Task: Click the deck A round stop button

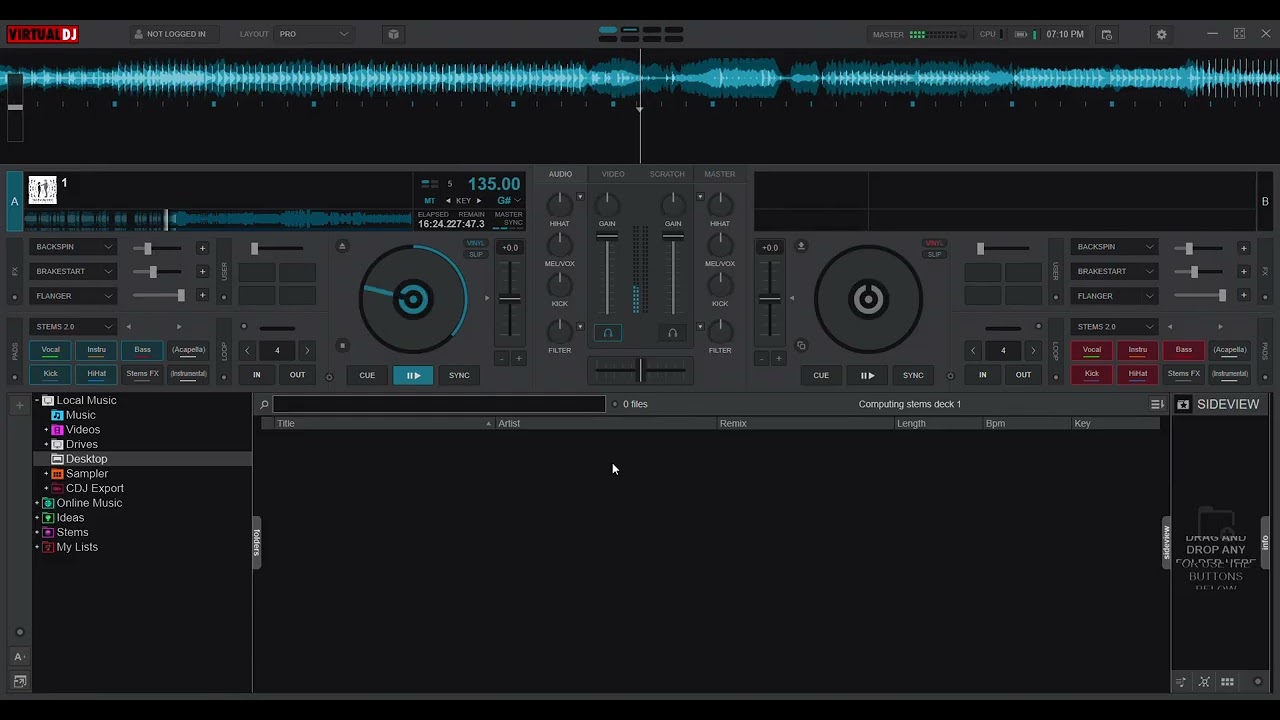Action: 342,346
